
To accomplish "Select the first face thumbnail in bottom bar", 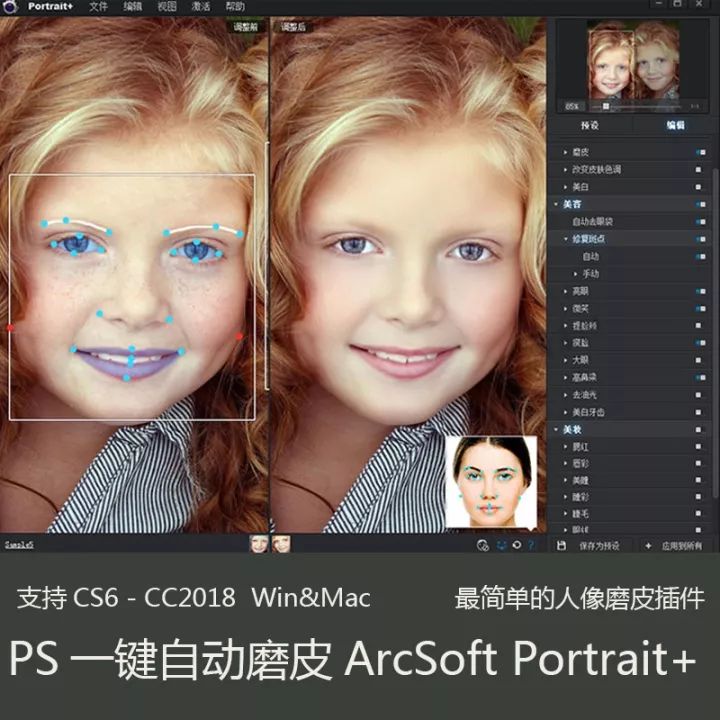I will (258, 544).
